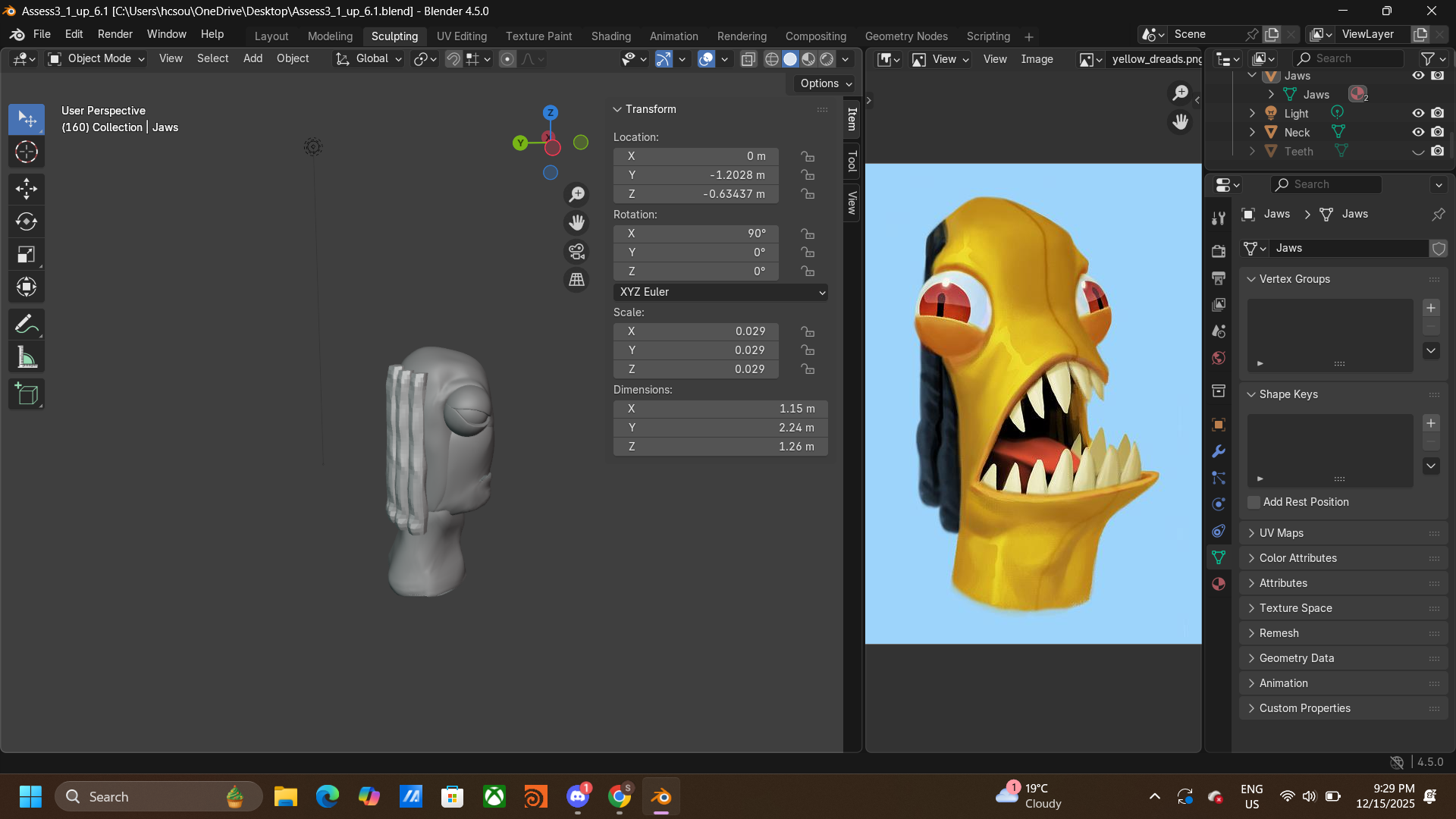Select the Cursor tool in toolbar
Image resolution: width=1456 pixels, height=819 pixels.
27,152
